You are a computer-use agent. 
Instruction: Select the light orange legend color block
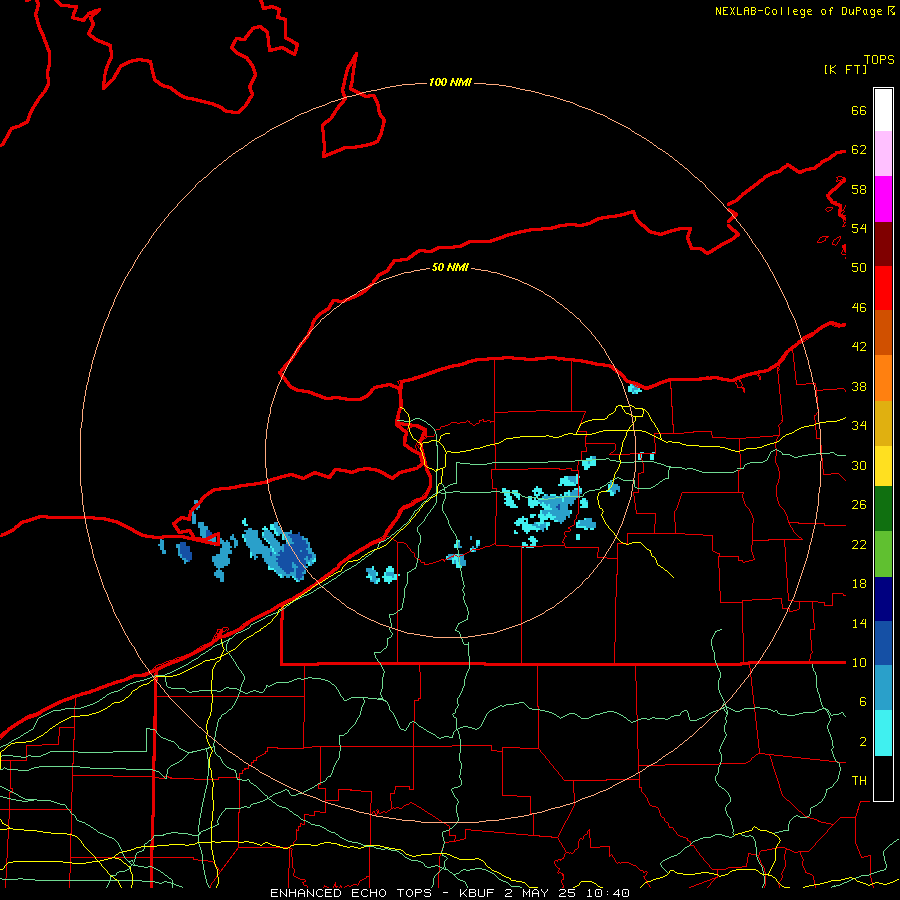pyautogui.click(x=883, y=378)
